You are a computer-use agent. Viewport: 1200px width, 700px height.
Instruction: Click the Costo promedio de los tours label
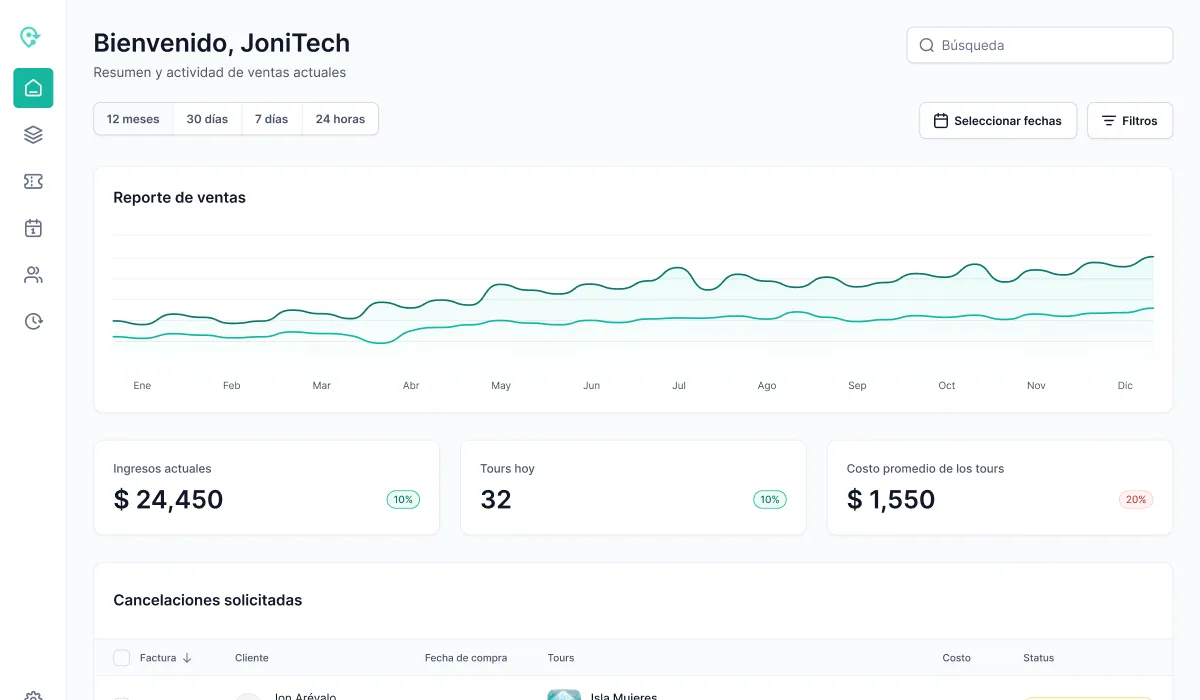pos(925,468)
